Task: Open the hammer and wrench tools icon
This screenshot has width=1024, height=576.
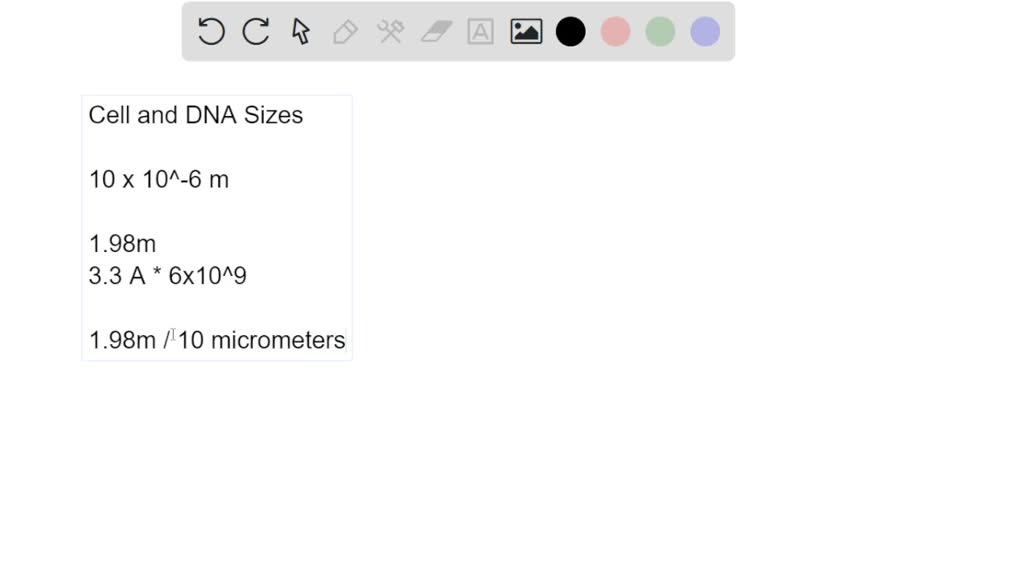Action: click(x=390, y=32)
